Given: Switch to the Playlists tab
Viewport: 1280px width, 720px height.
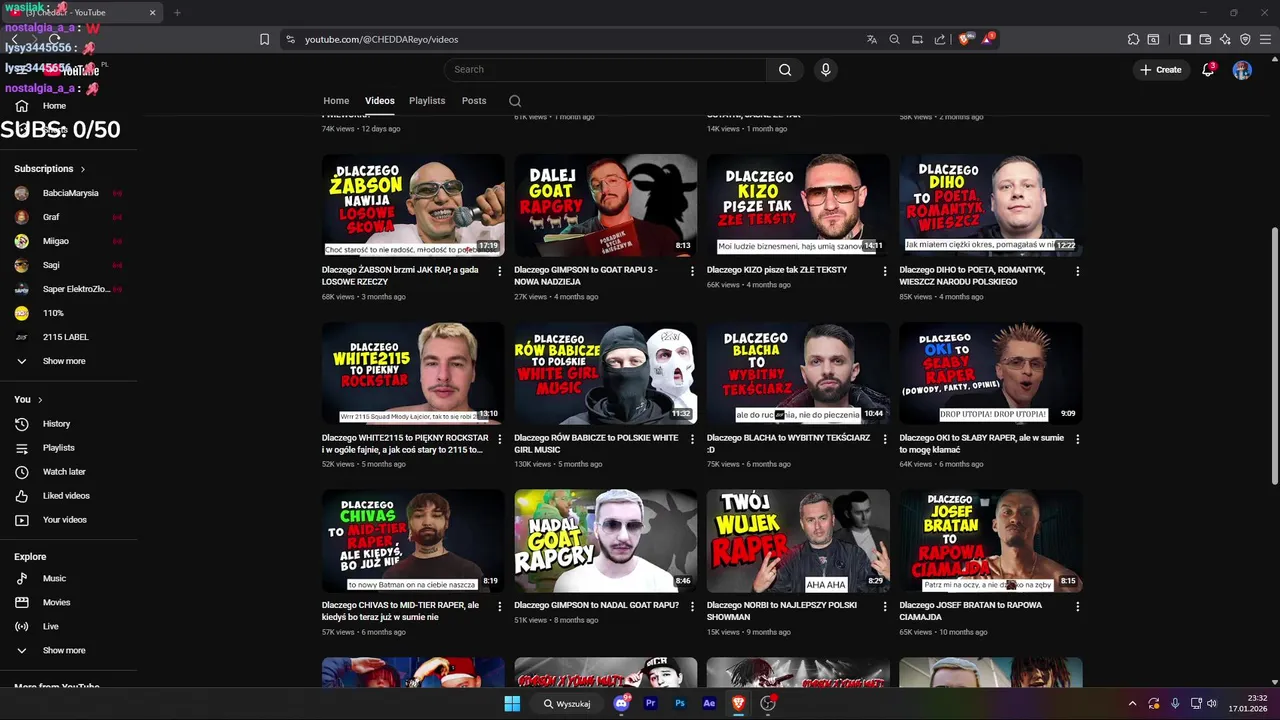Looking at the screenshot, I should point(427,101).
